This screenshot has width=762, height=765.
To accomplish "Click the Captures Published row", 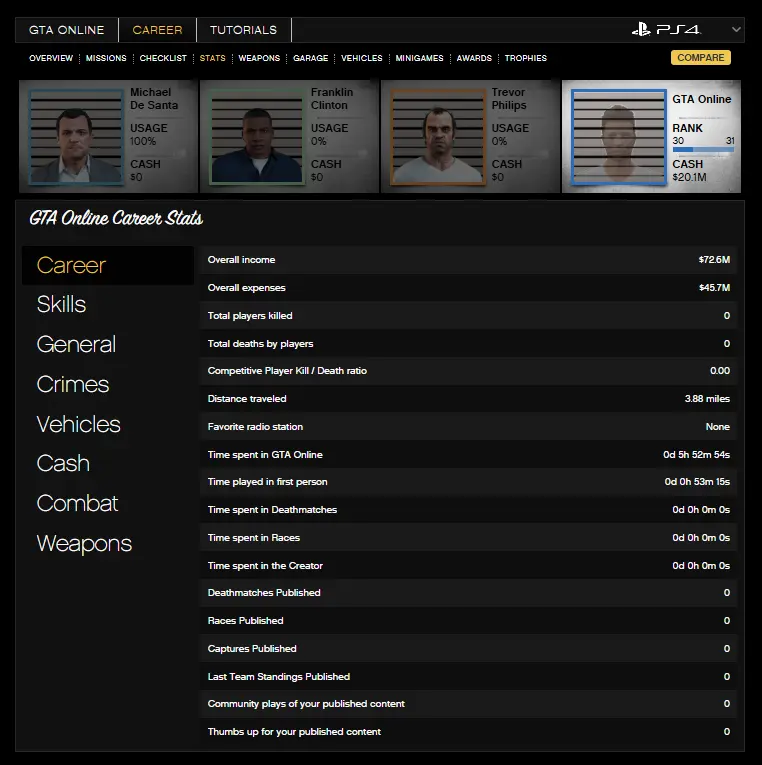I will [468, 648].
